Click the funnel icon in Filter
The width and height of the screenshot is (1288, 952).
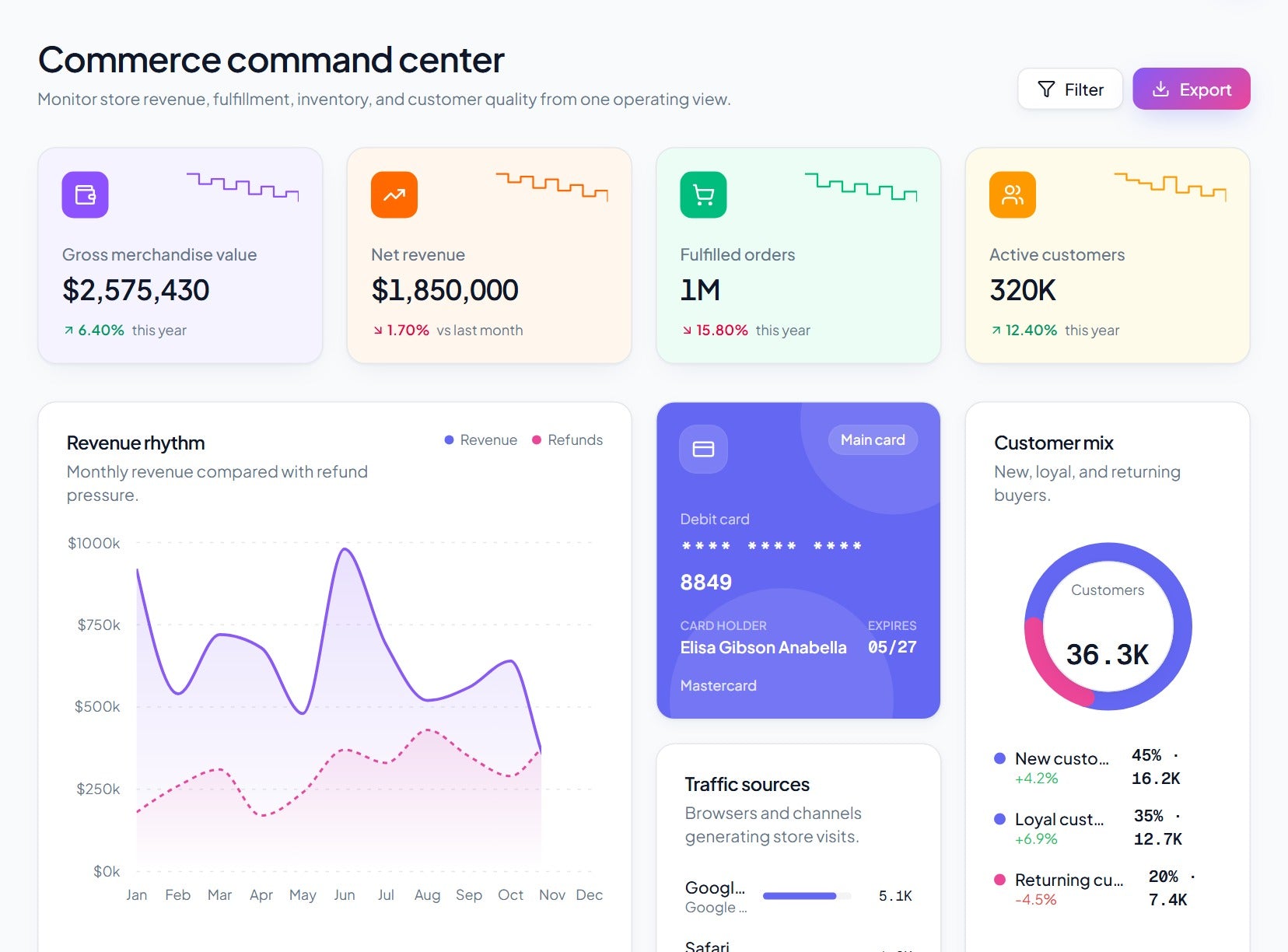tap(1046, 89)
